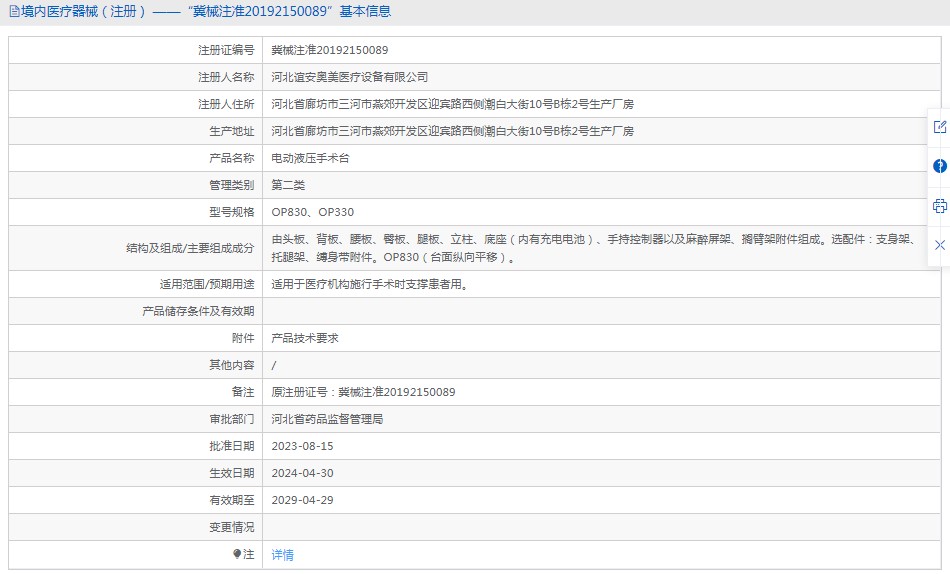Screen dimensions: 950x574
Task: Click the 生效日期 label
Action: pyautogui.click(x=231, y=473)
